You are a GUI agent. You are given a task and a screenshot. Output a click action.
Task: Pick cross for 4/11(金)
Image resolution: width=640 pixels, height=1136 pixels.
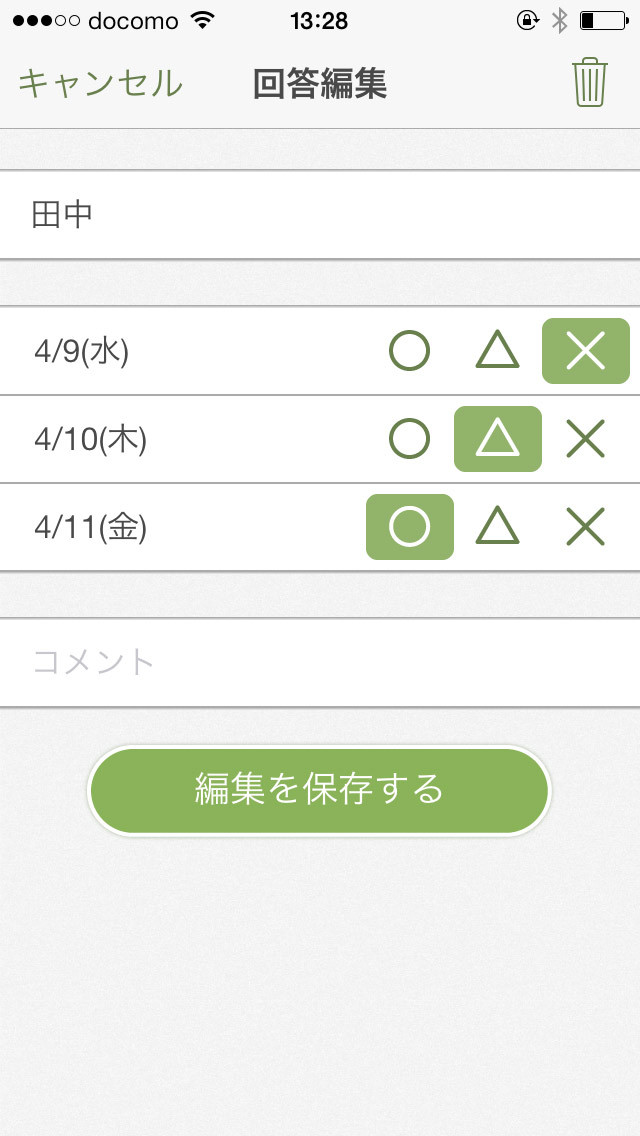[x=585, y=527]
